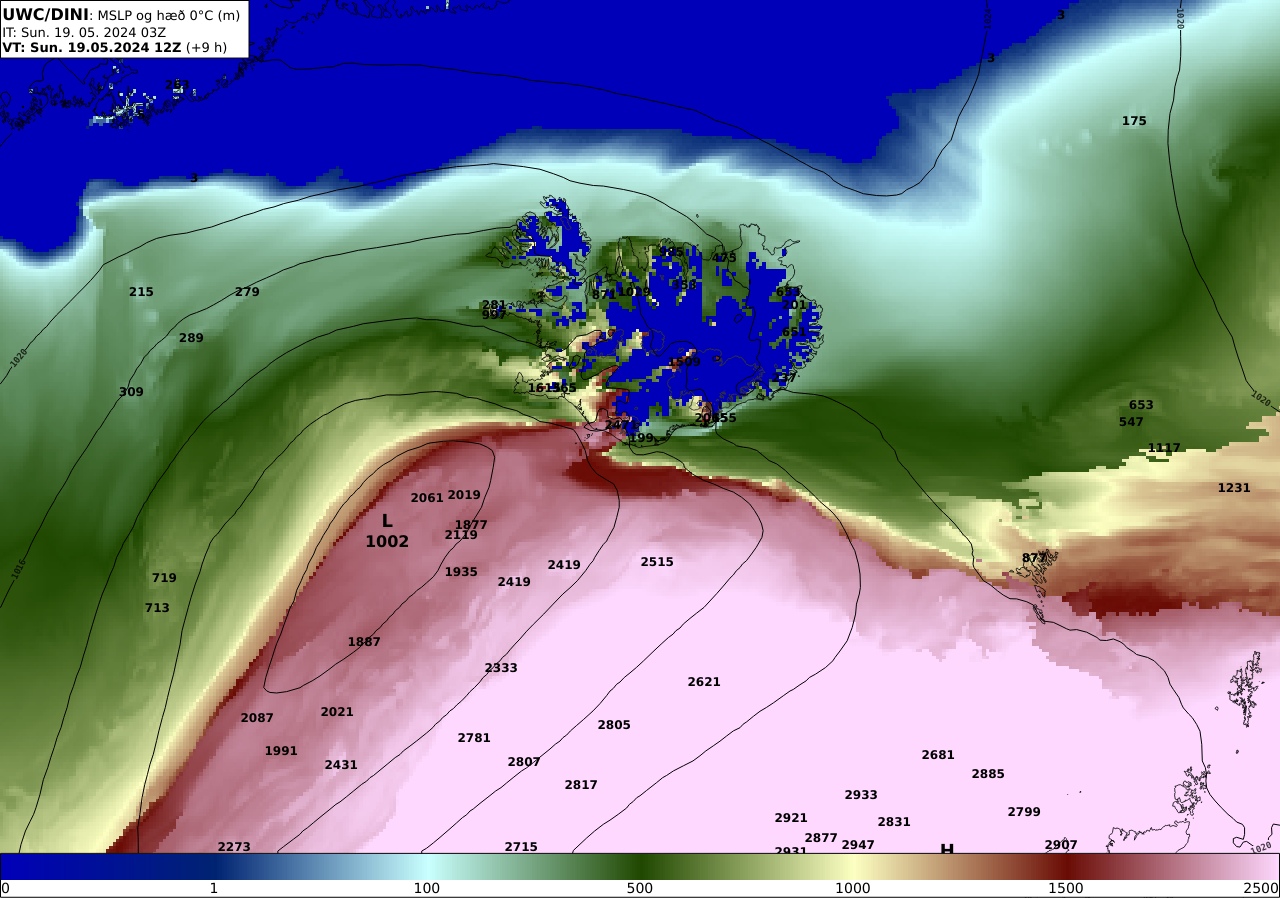Click the height value 2907
Screen dimensions: 1280x898
pos(1061,845)
